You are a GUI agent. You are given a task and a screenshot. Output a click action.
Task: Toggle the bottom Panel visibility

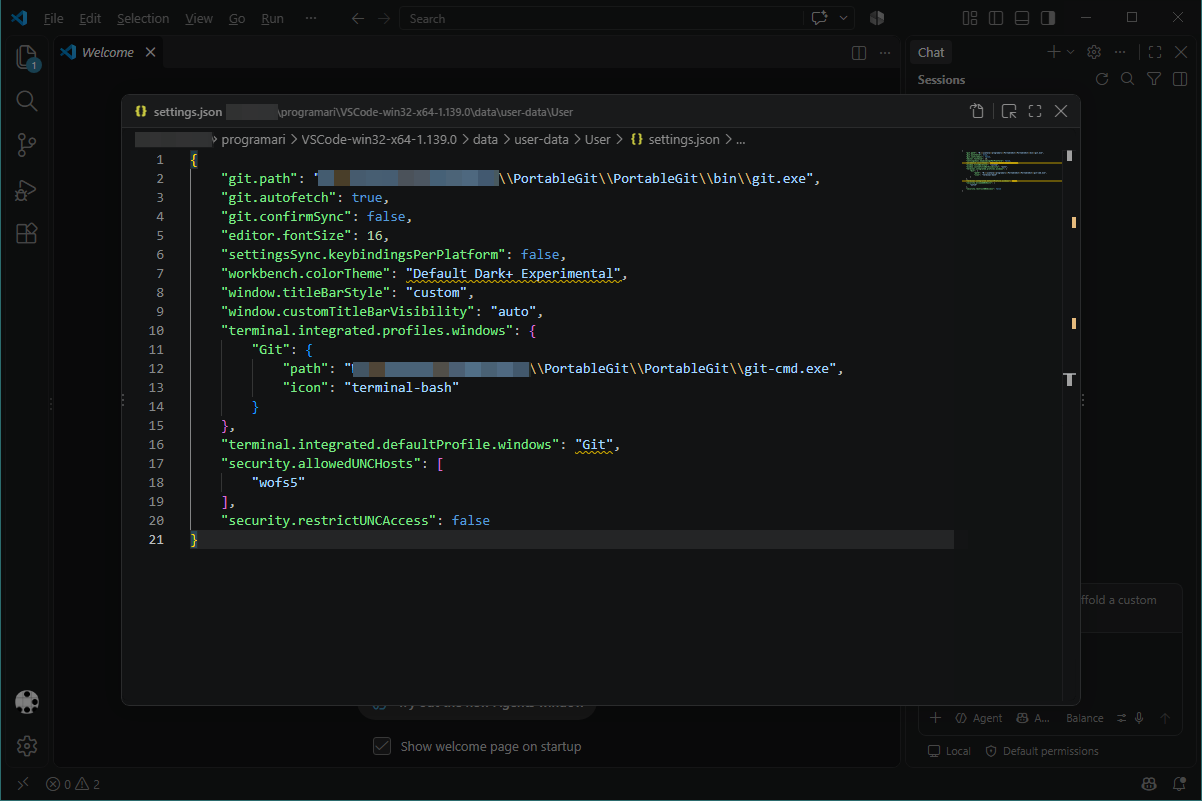pyautogui.click(x=1021, y=18)
